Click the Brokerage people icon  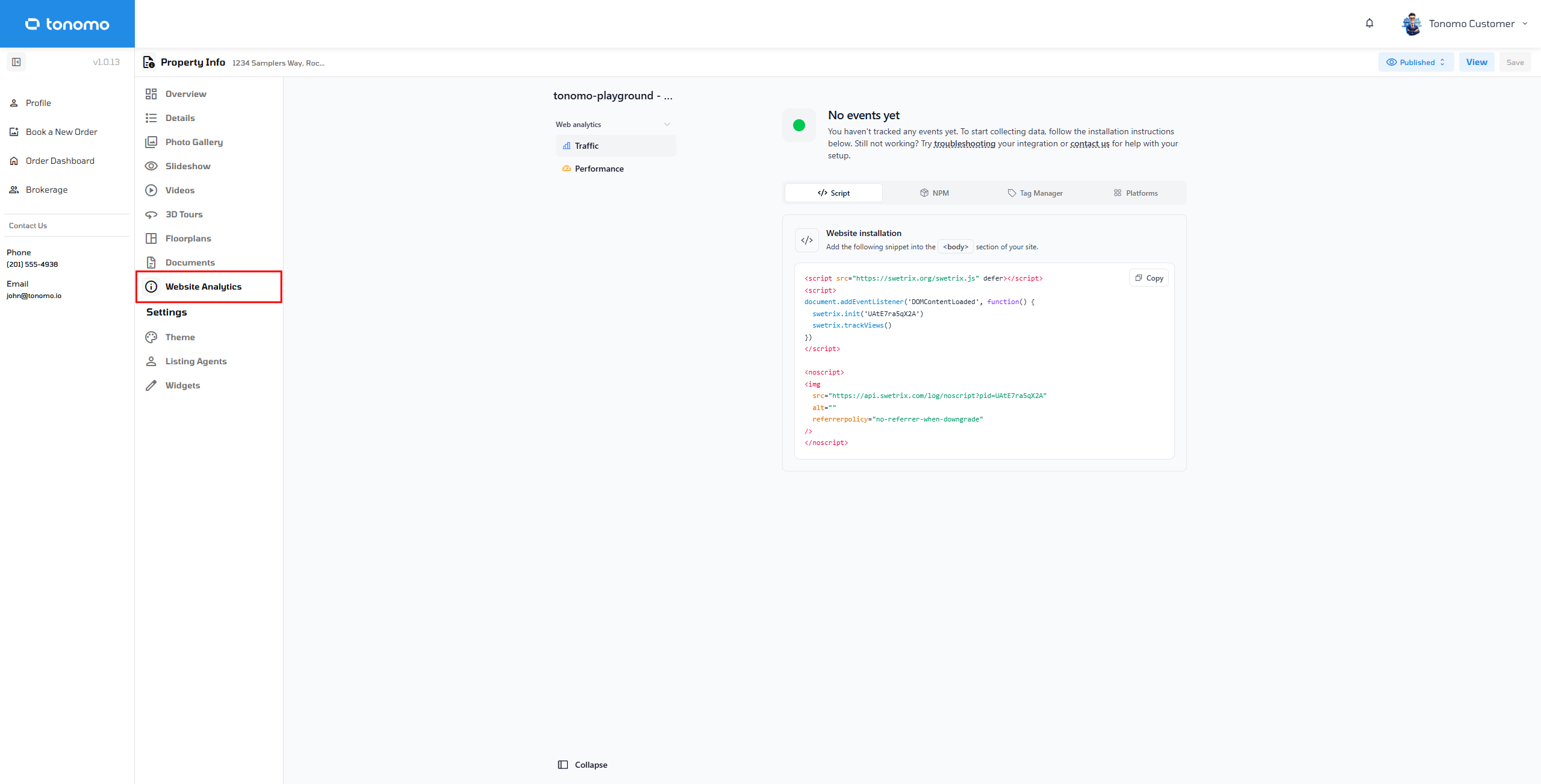click(x=14, y=190)
